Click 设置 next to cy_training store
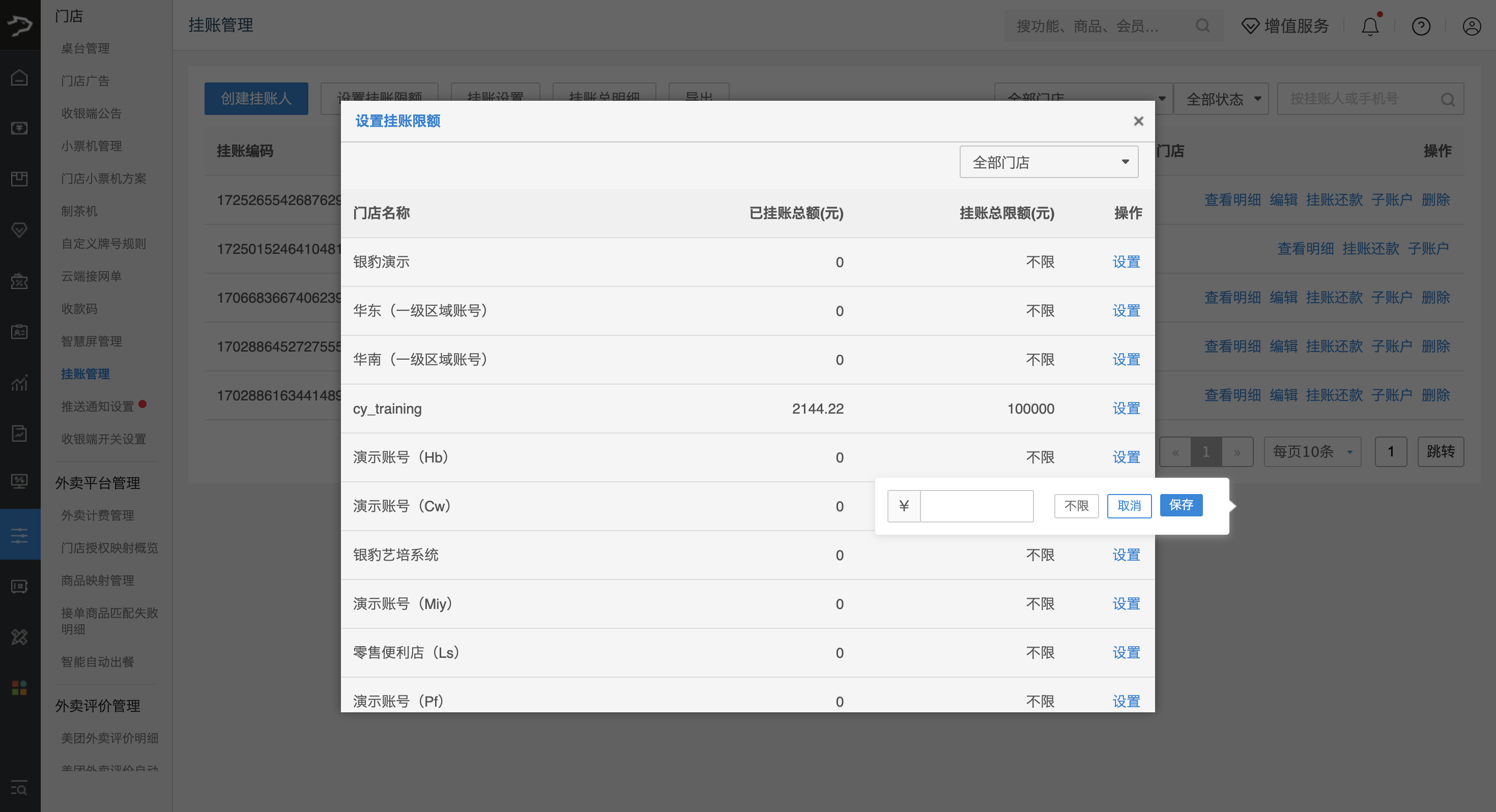Viewport: 1496px width, 812px height. [1126, 409]
